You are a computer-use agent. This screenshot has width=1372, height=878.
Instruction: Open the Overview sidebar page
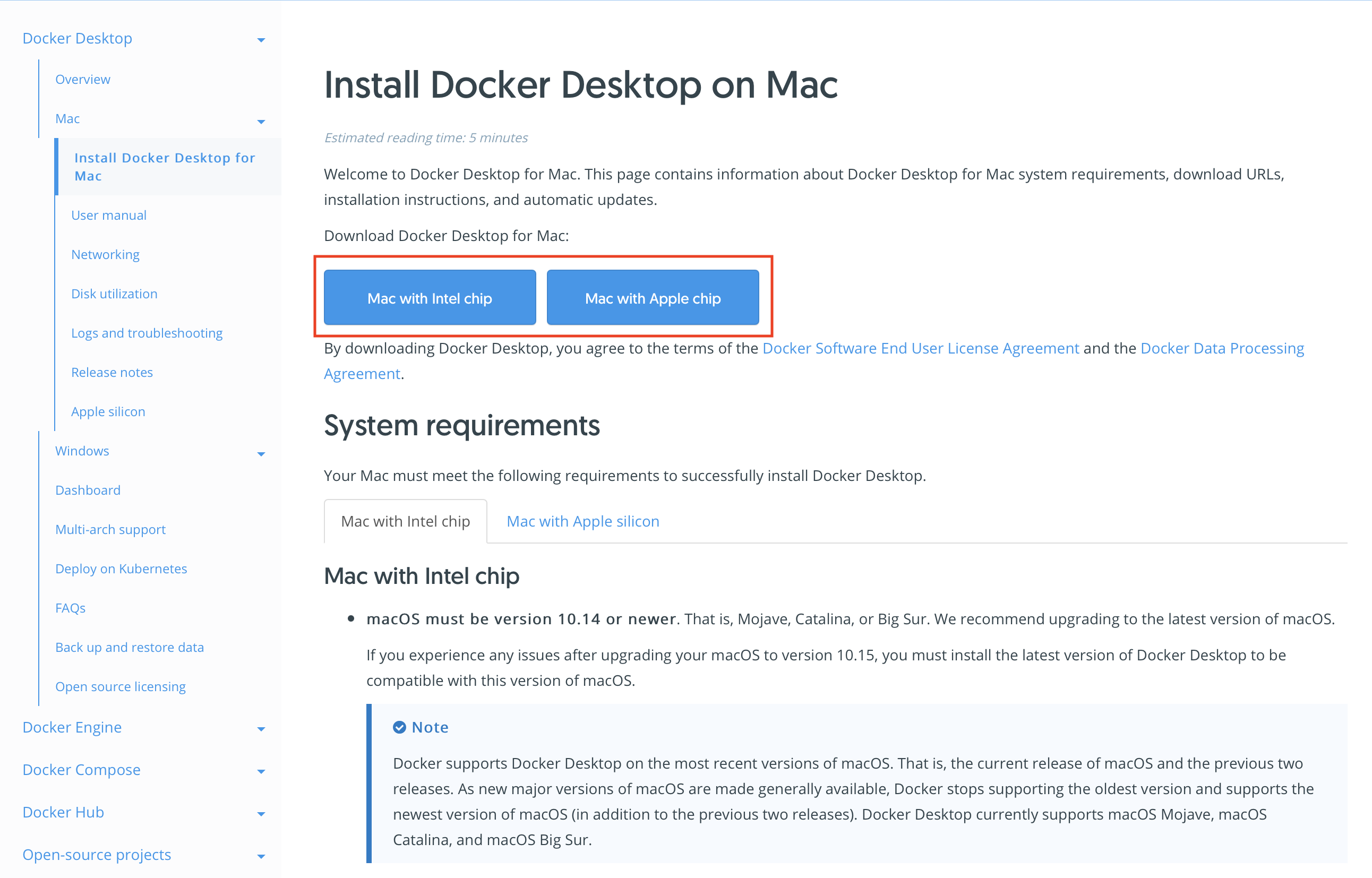point(83,79)
